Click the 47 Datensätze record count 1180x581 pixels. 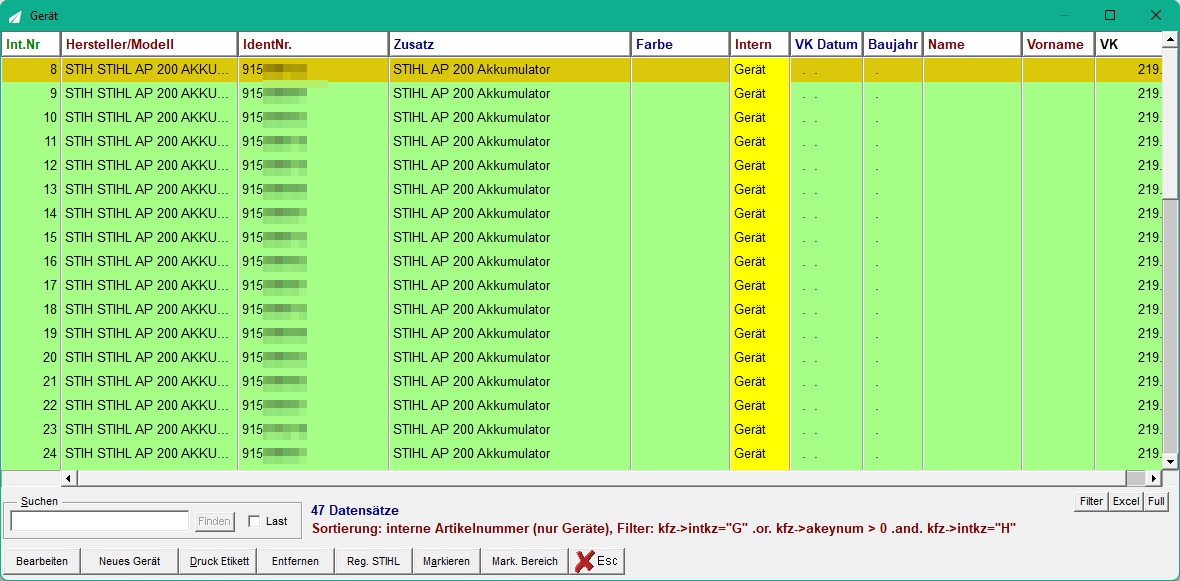[354, 511]
